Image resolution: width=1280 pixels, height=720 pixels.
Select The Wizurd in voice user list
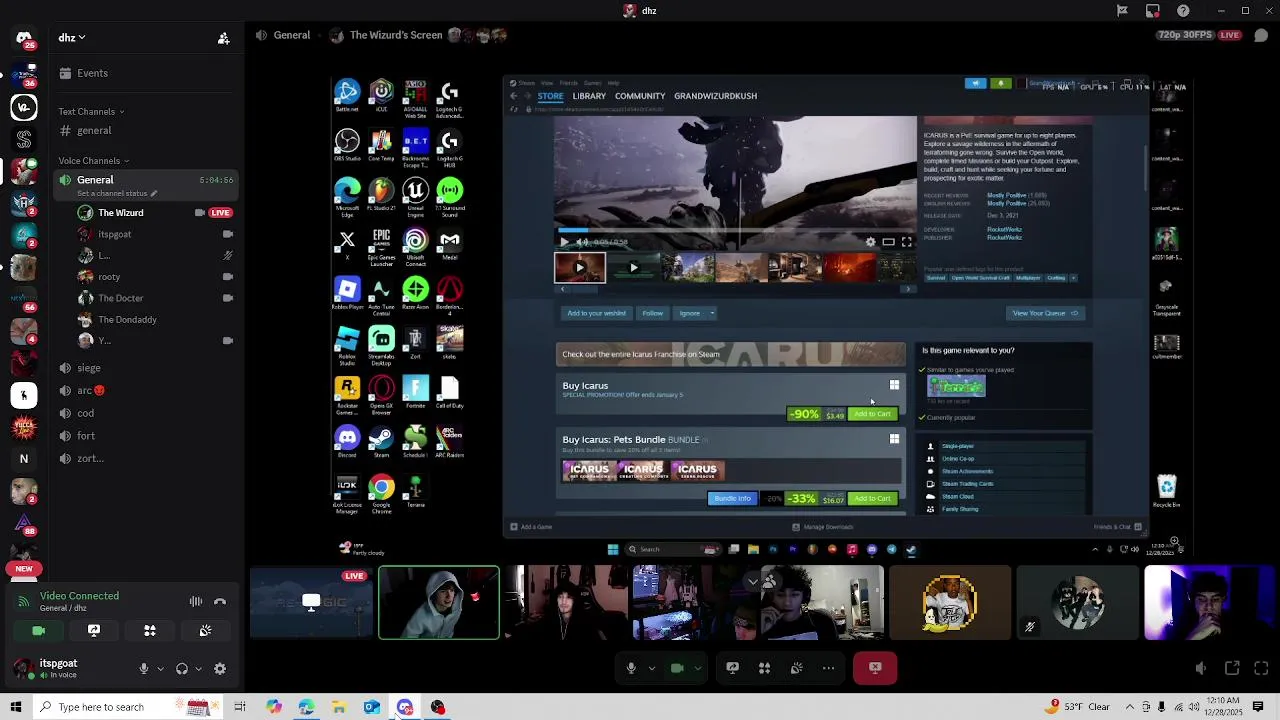(155, 213)
